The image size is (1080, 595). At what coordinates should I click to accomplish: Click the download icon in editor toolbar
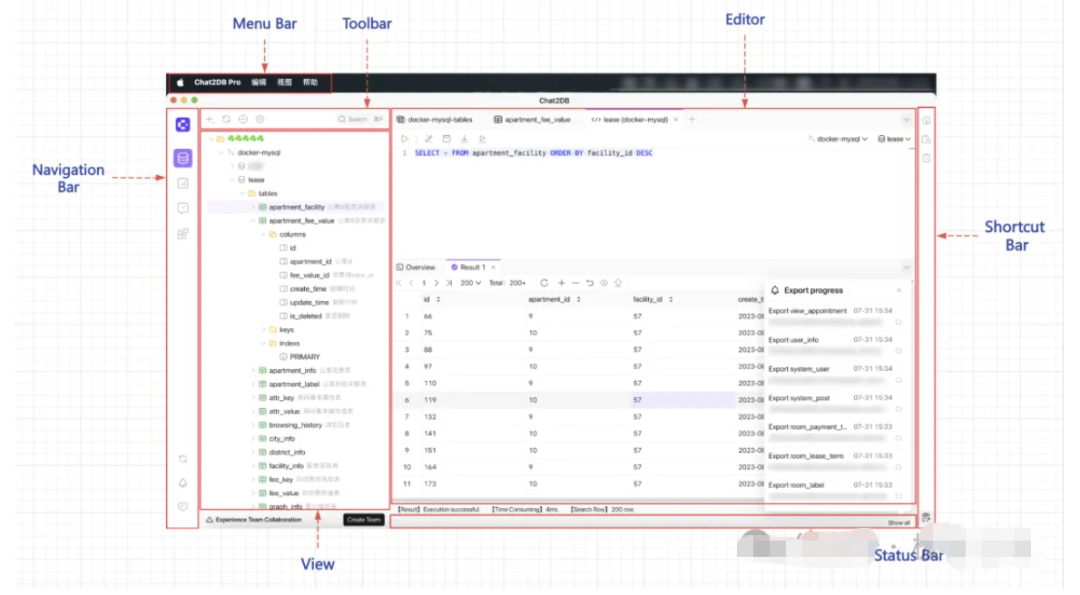[x=464, y=138]
